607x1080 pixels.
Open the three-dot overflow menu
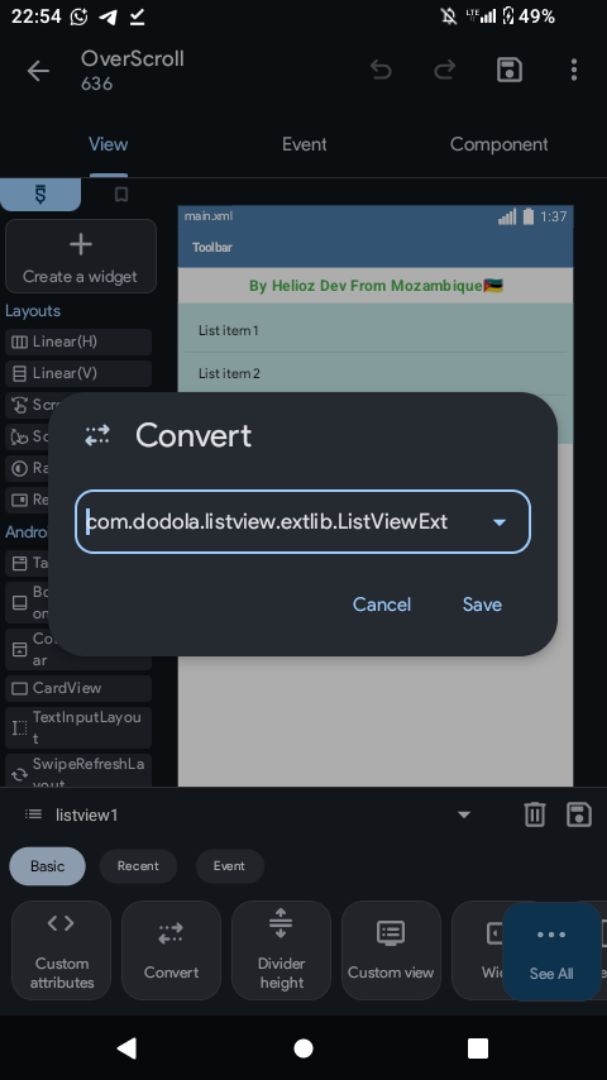pyautogui.click(x=574, y=70)
